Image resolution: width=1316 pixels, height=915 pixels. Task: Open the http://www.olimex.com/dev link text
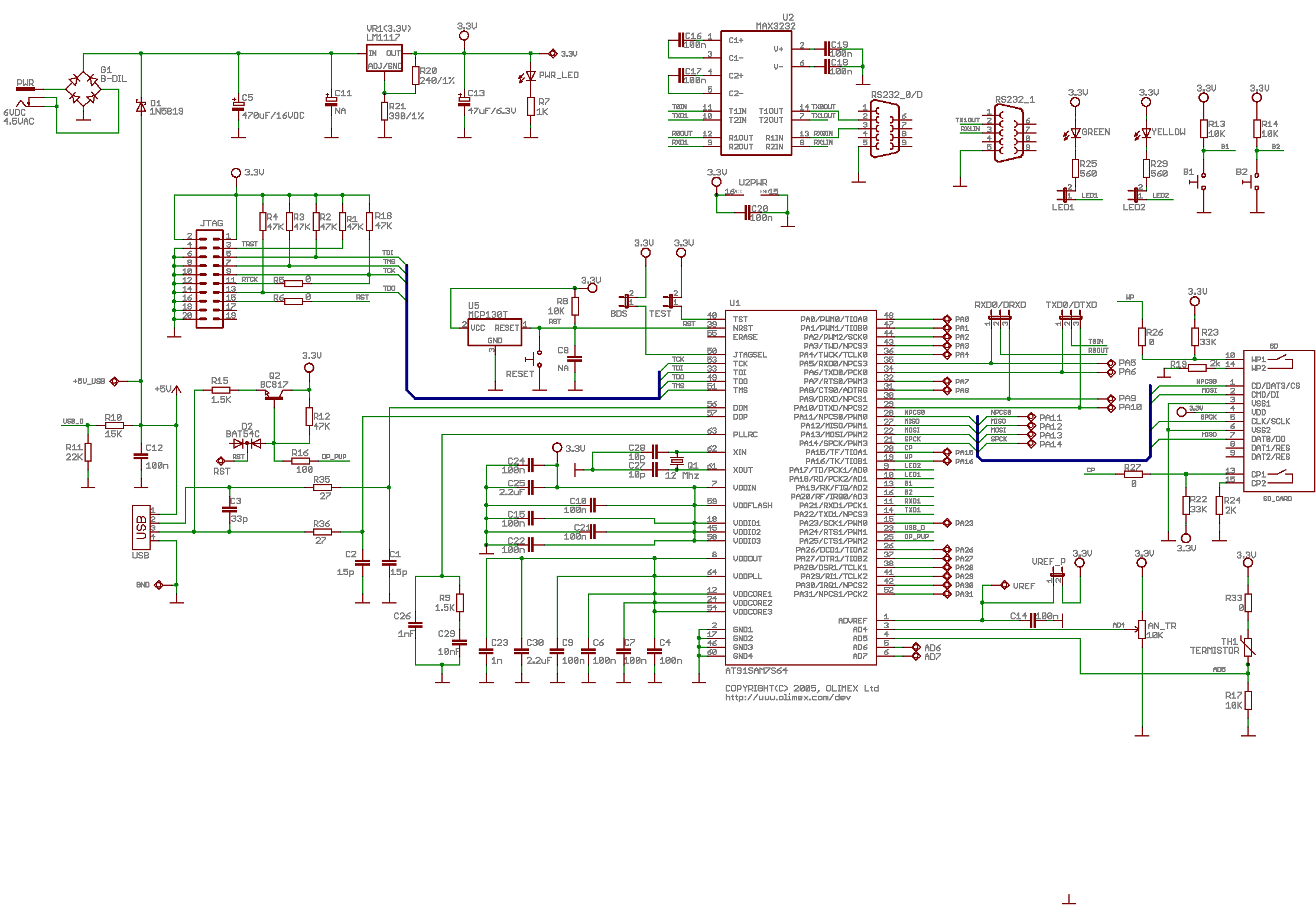tap(788, 697)
